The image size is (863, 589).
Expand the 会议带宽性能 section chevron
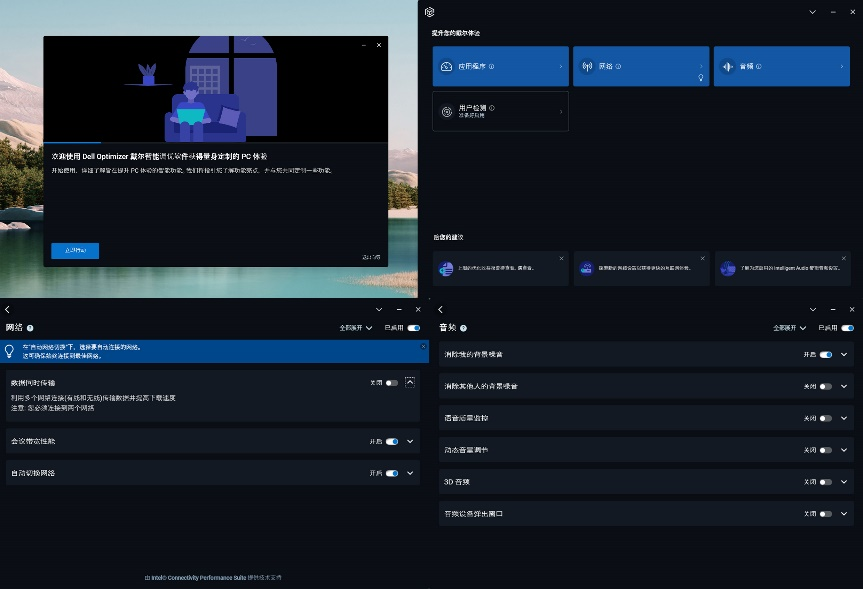pos(410,441)
